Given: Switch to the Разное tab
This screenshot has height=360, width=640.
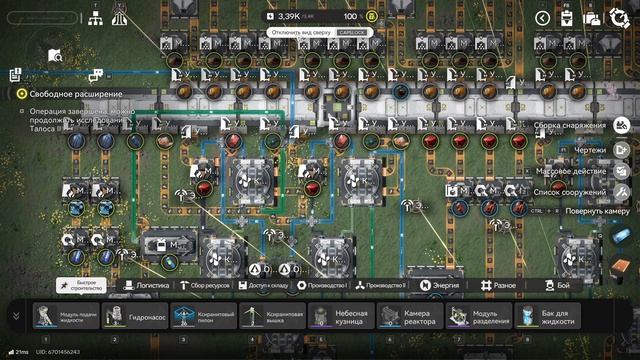Looking at the screenshot, I should (498, 285).
